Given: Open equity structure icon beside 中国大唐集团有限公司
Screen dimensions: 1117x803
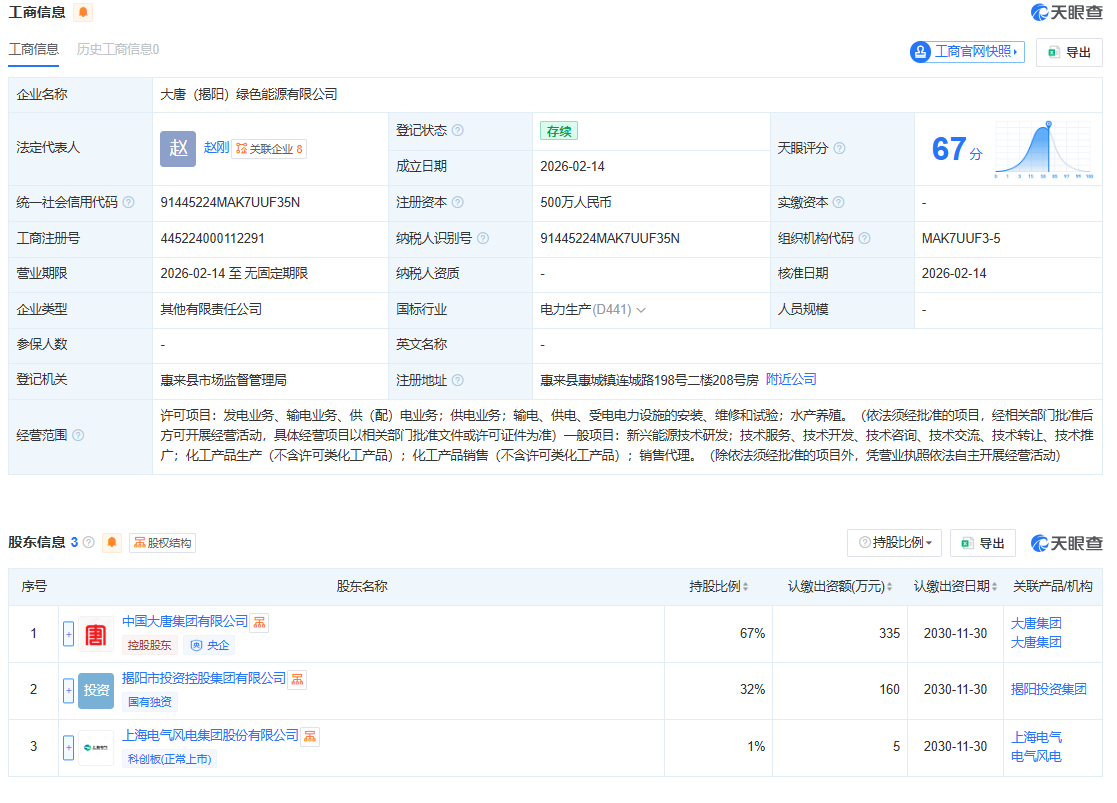Looking at the screenshot, I should coord(259,622).
